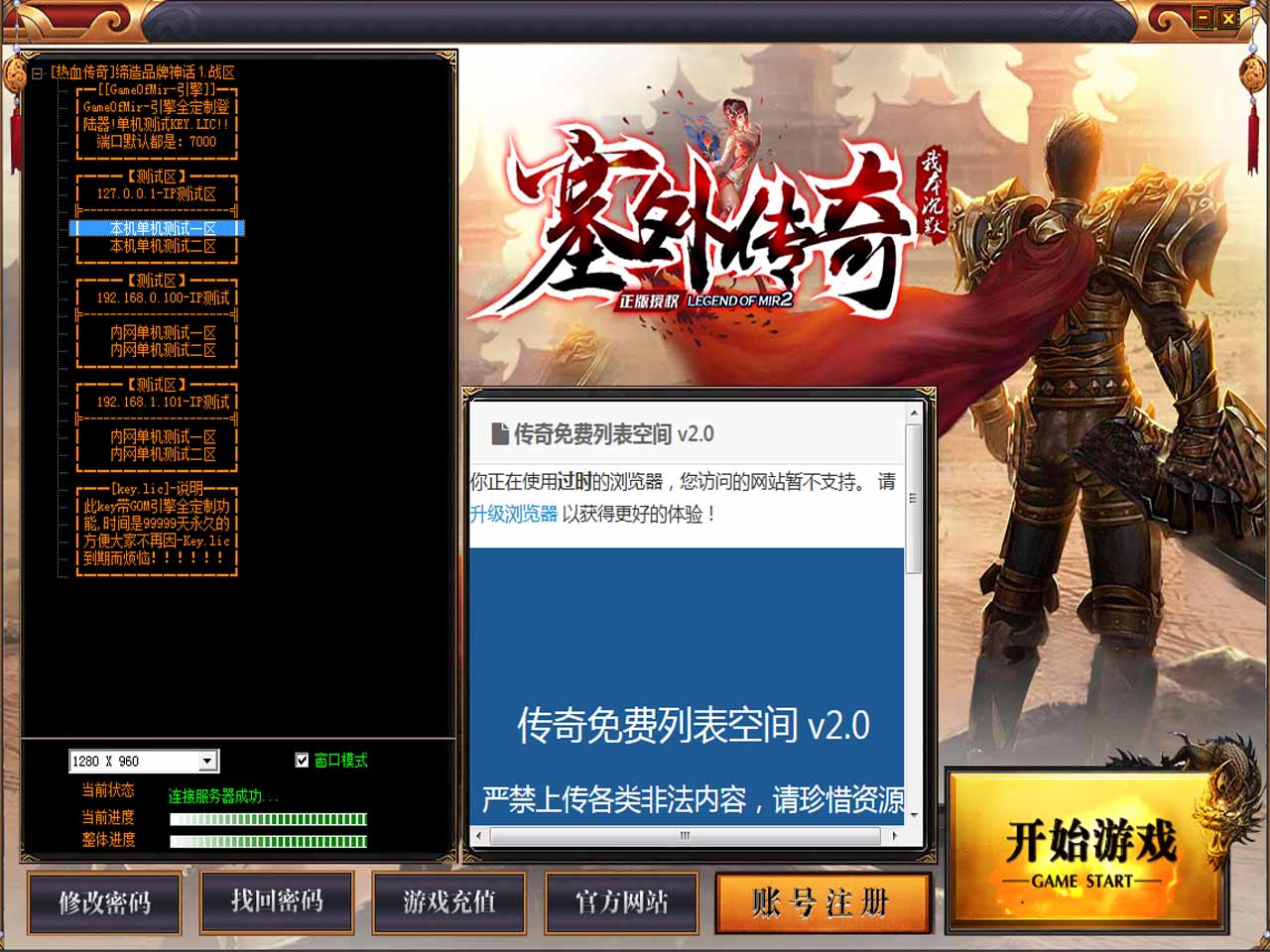
Task: Close the launcher with the X icon
Action: (x=1228, y=18)
